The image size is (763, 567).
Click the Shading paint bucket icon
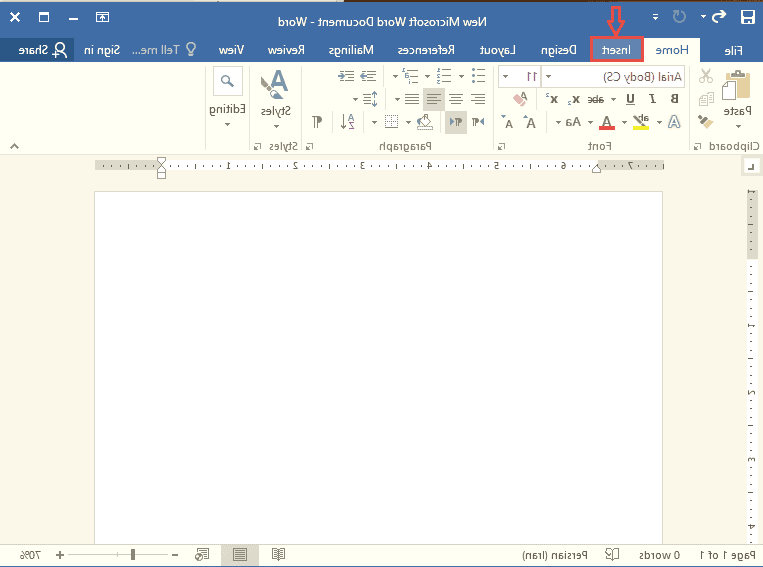point(425,122)
